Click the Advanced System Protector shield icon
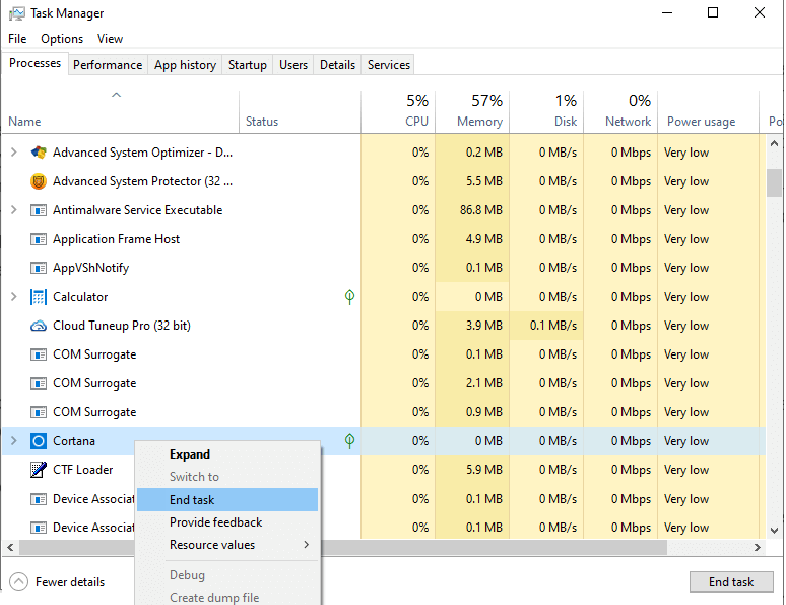The width and height of the screenshot is (786, 605). [38, 181]
